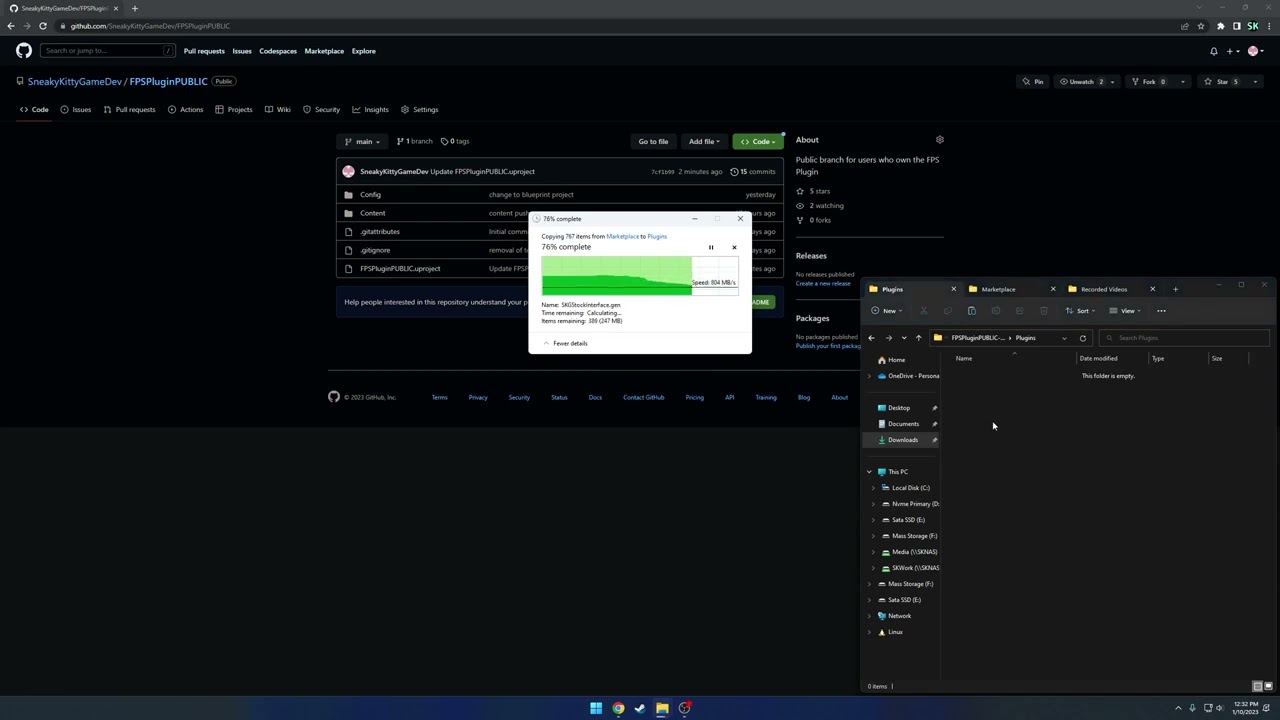Switch Explorer to details view icon
The image size is (1280, 720).
coord(1257,686)
